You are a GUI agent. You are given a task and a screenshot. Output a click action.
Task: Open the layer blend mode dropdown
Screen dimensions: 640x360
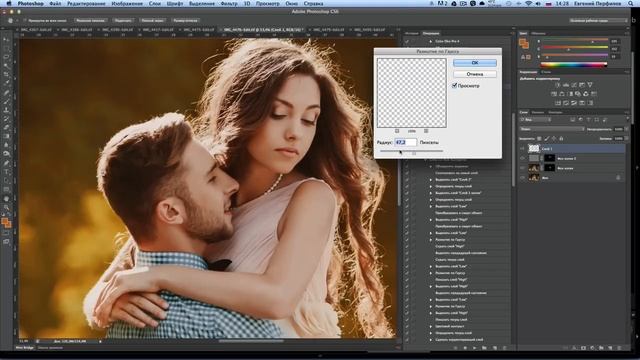click(x=552, y=129)
